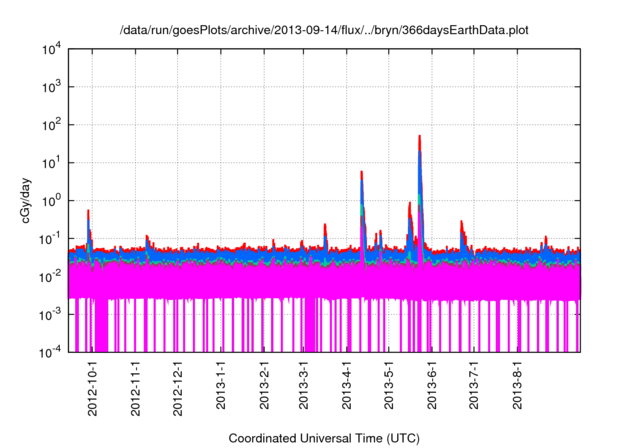Click the Coordinated Universal Time (UTC) axis label
Screen dimensions: 640x448
pos(325,438)
